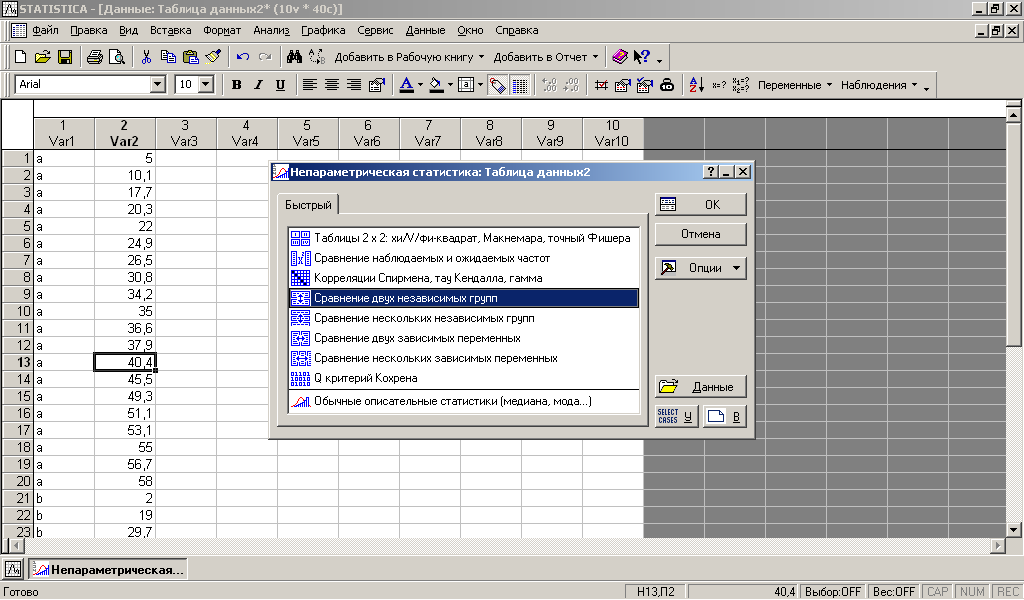Screen dimensions: 1024x600
Task: Open print preview
Action: point(116,57)
